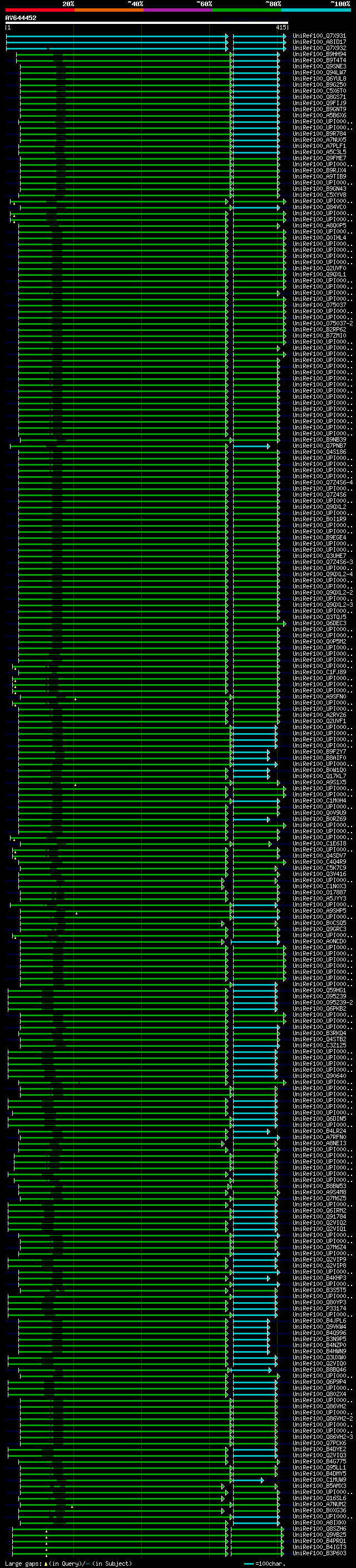Select hit UniRef100_B2RP62
Screen dimensions: 356x1568
pos(319,329)
